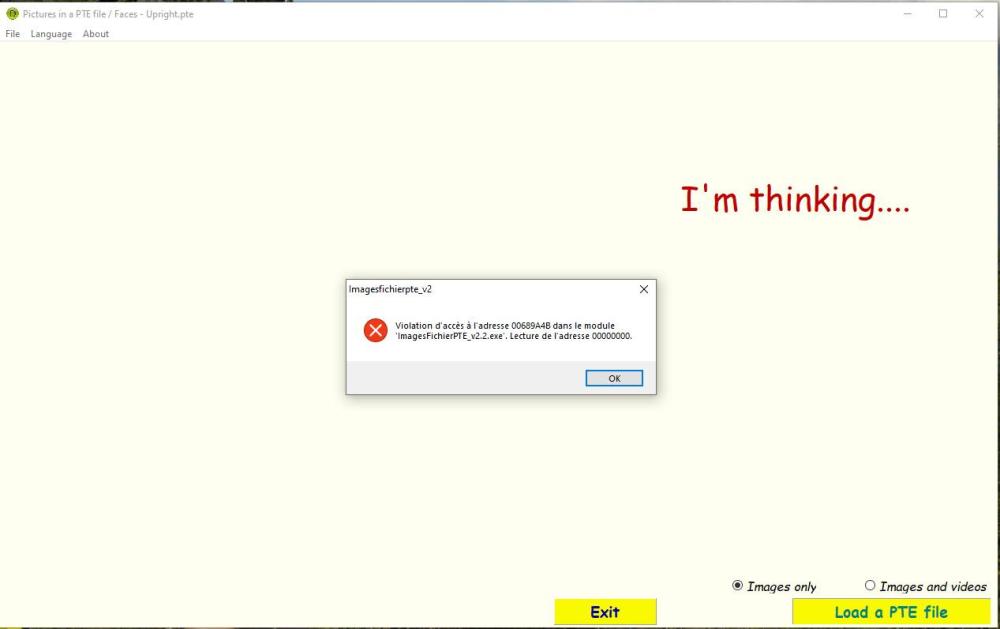Click the yellow Exit button
Image resolution: width=1000 pixels, height=629 pixels.
pos(605,612)
